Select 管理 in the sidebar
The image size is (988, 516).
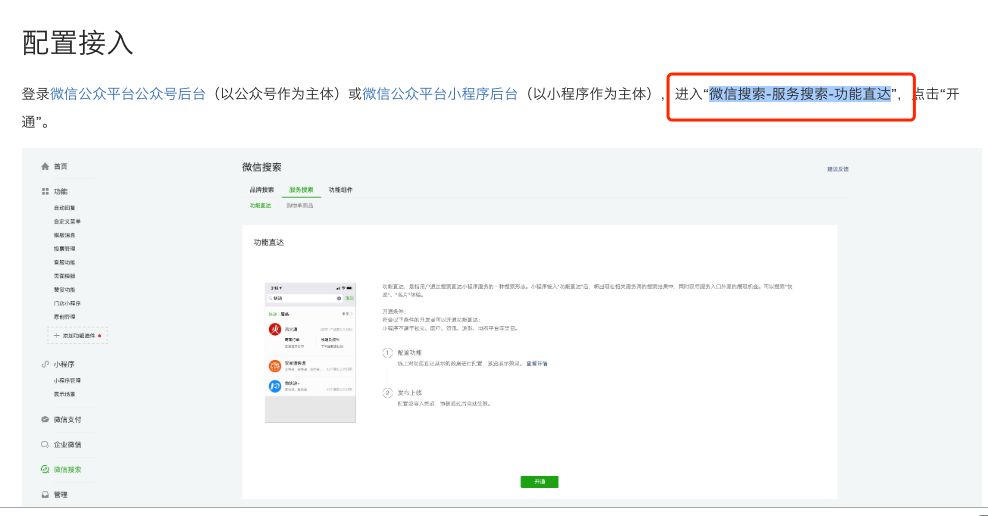(x=60, y=495)
